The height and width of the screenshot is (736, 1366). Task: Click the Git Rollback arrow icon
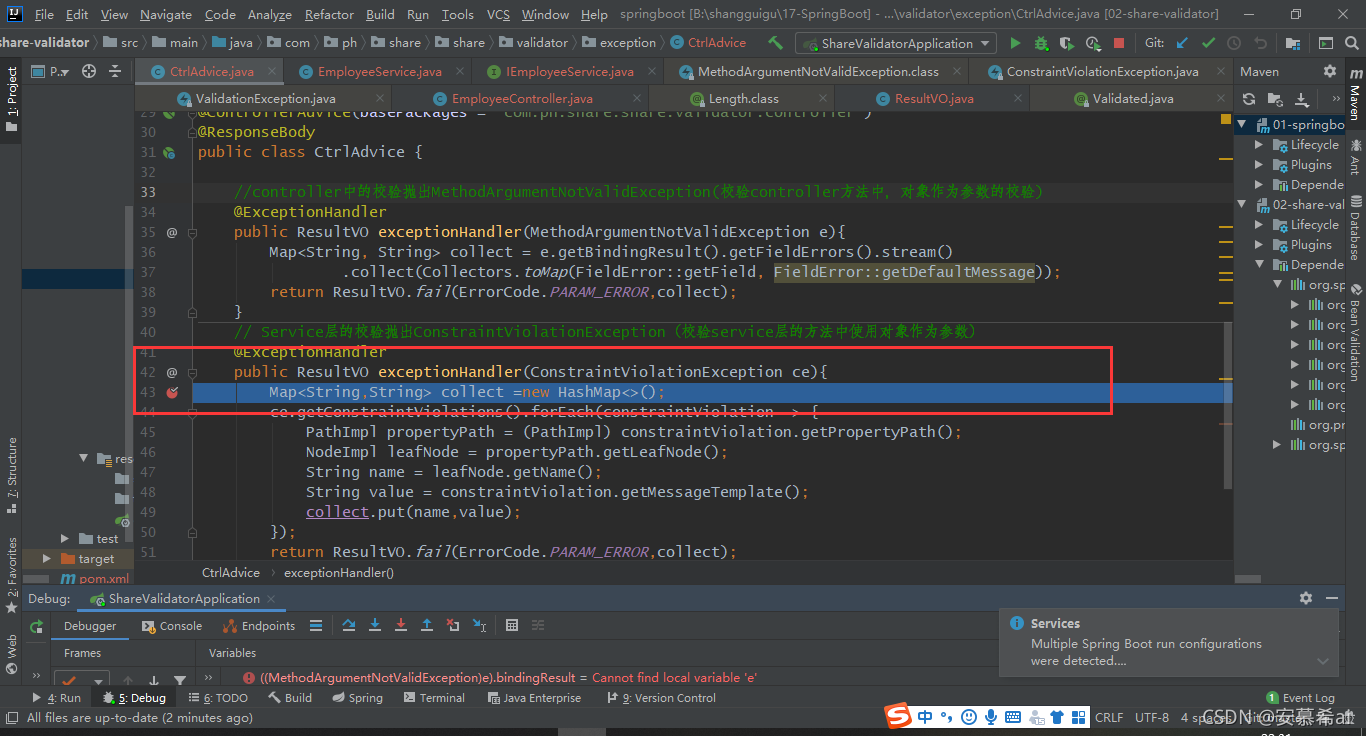pos(1261,43)
